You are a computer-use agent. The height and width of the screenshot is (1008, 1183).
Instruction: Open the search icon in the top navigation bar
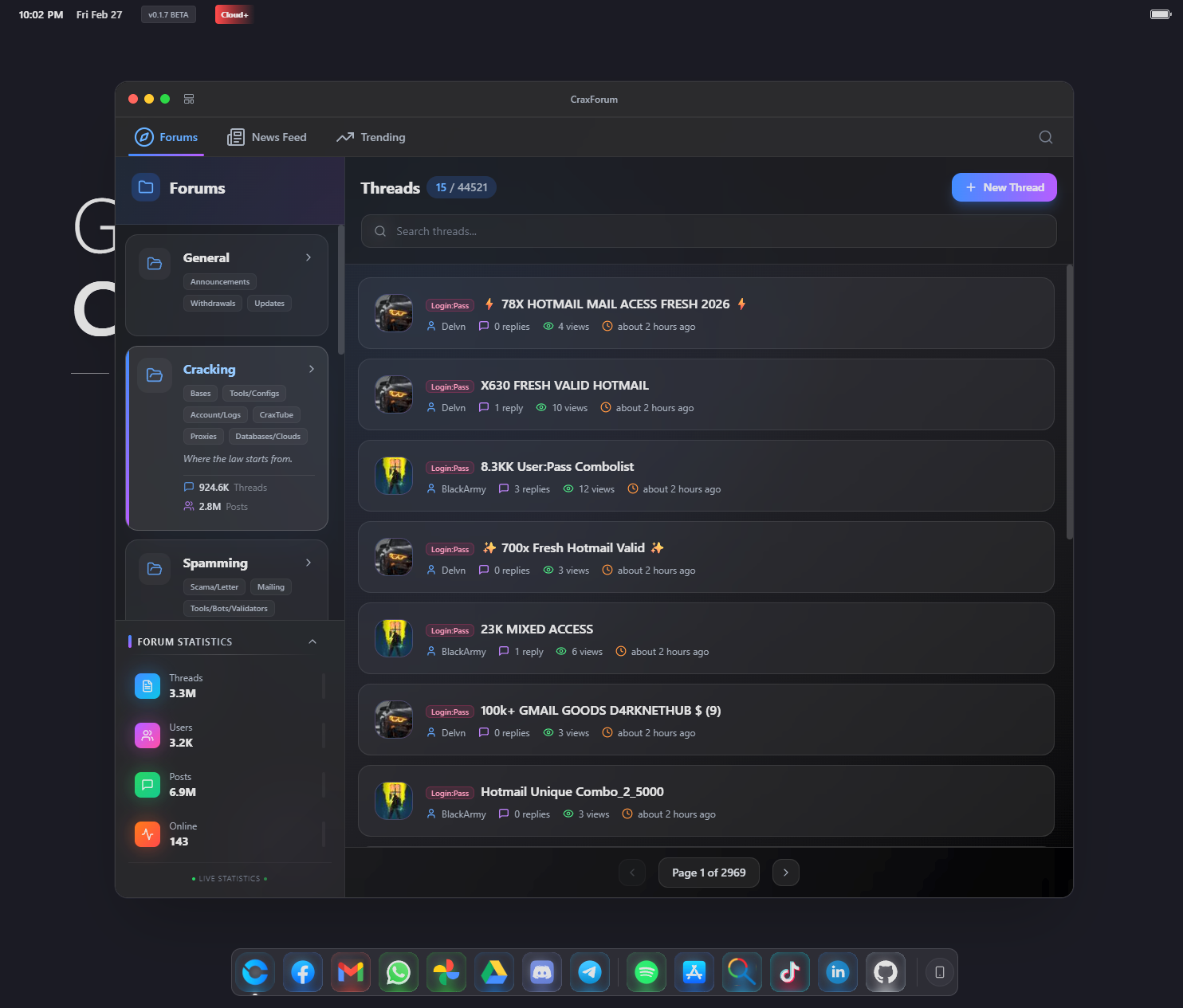point(1045,137)
